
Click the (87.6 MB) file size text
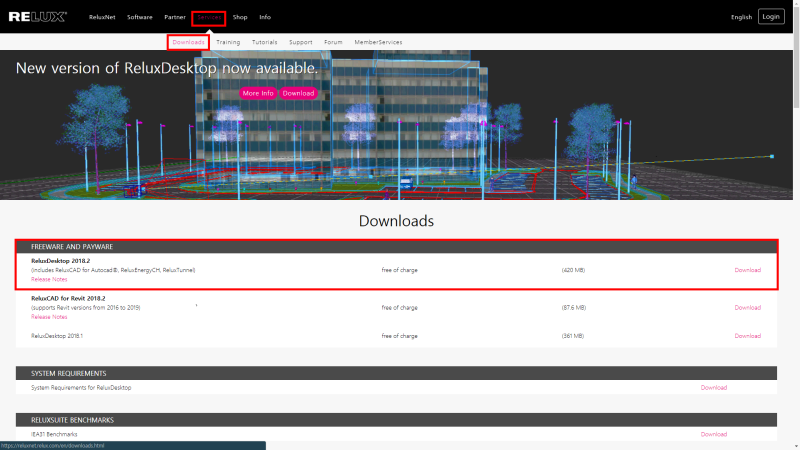tap(573, 308)
